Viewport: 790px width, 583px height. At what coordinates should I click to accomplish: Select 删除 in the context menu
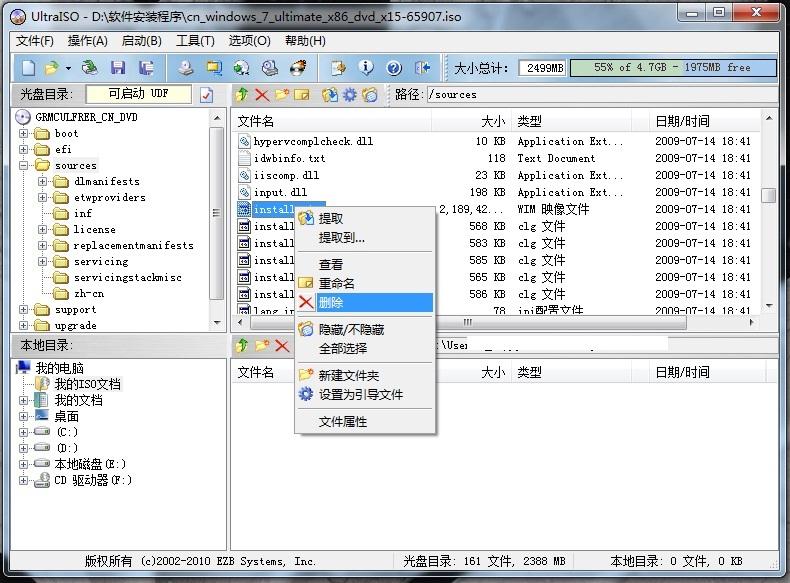point(365,302)
